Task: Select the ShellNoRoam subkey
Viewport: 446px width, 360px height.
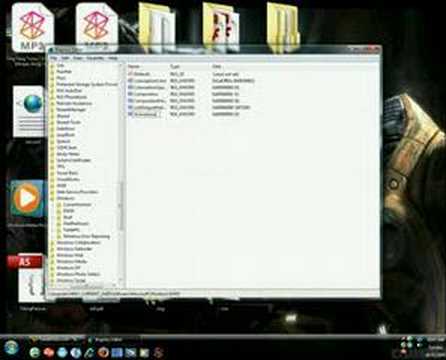Action: (76, 224)
